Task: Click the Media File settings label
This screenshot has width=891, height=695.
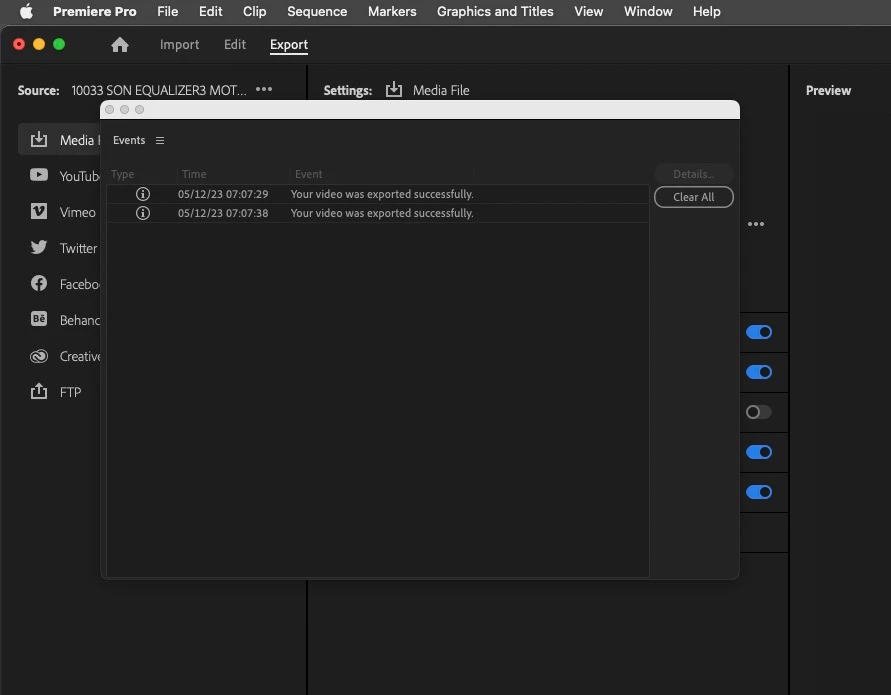Action: point(441,90)
